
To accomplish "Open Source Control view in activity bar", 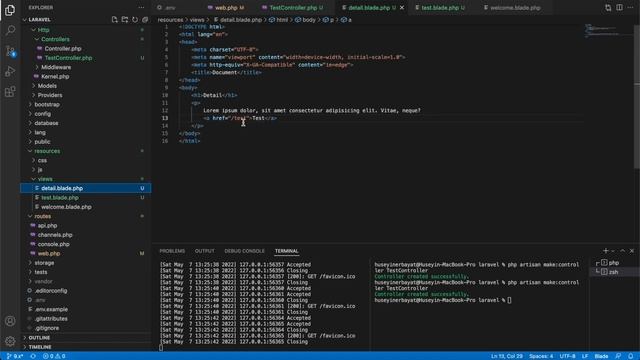I will click(x=10, y=51).
